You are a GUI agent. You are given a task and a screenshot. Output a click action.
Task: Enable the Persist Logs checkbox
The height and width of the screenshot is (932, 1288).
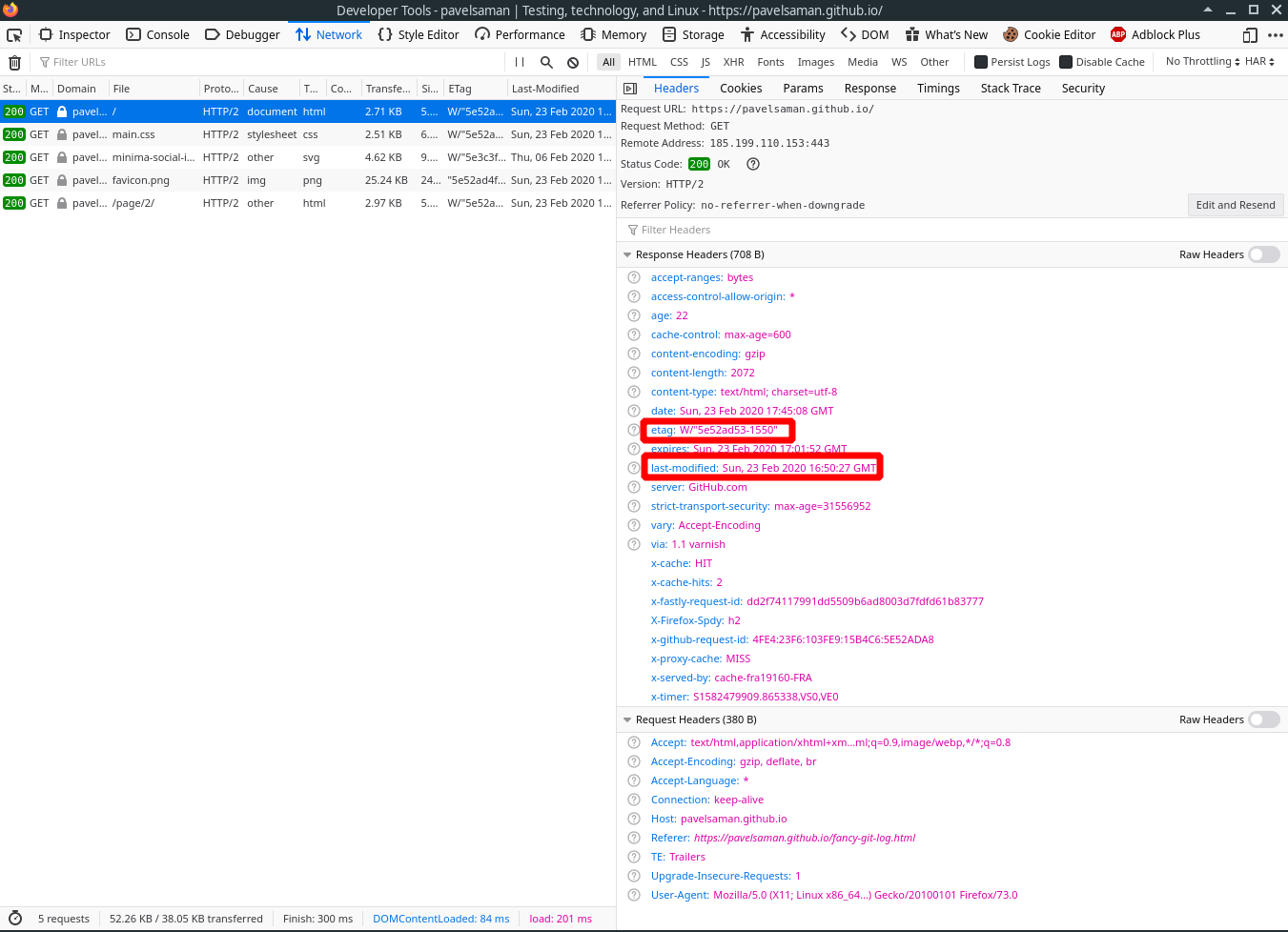tap(981, 62)
